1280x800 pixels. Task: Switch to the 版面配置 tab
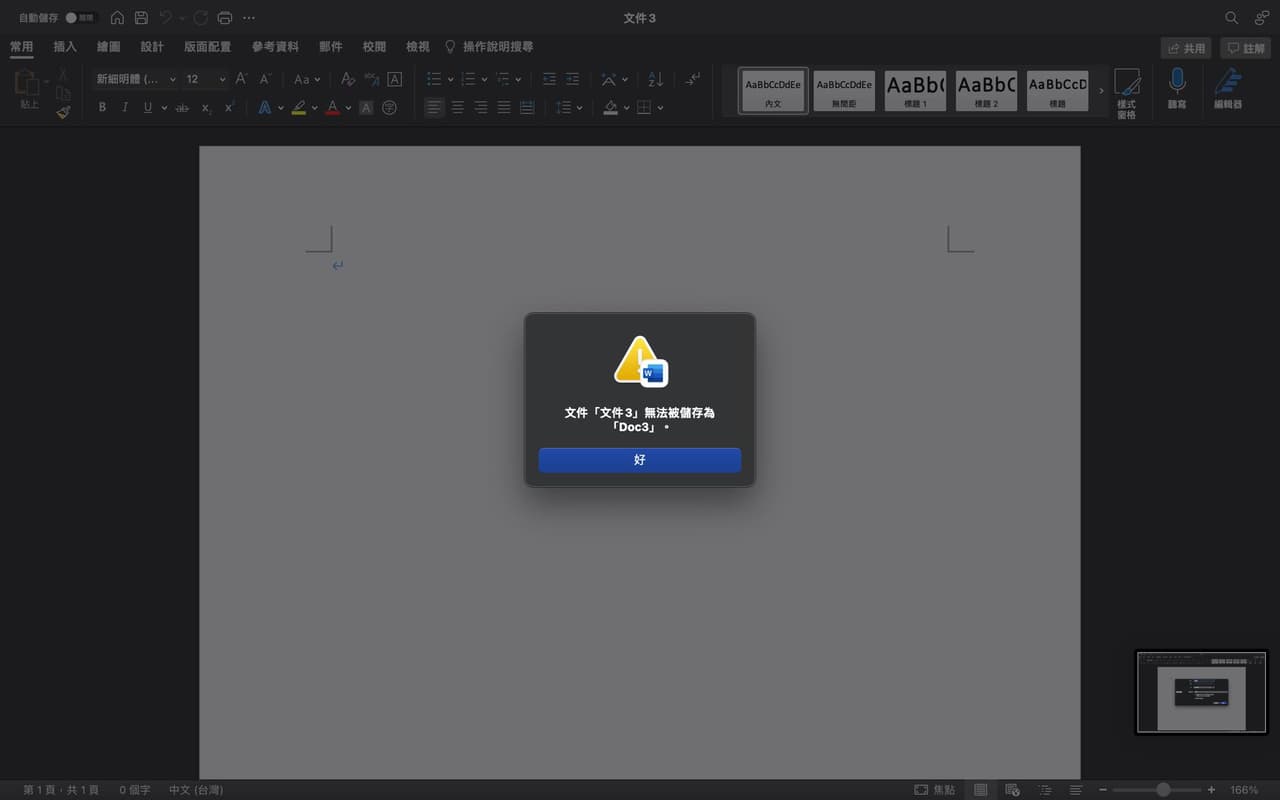[x=207, y=47]
